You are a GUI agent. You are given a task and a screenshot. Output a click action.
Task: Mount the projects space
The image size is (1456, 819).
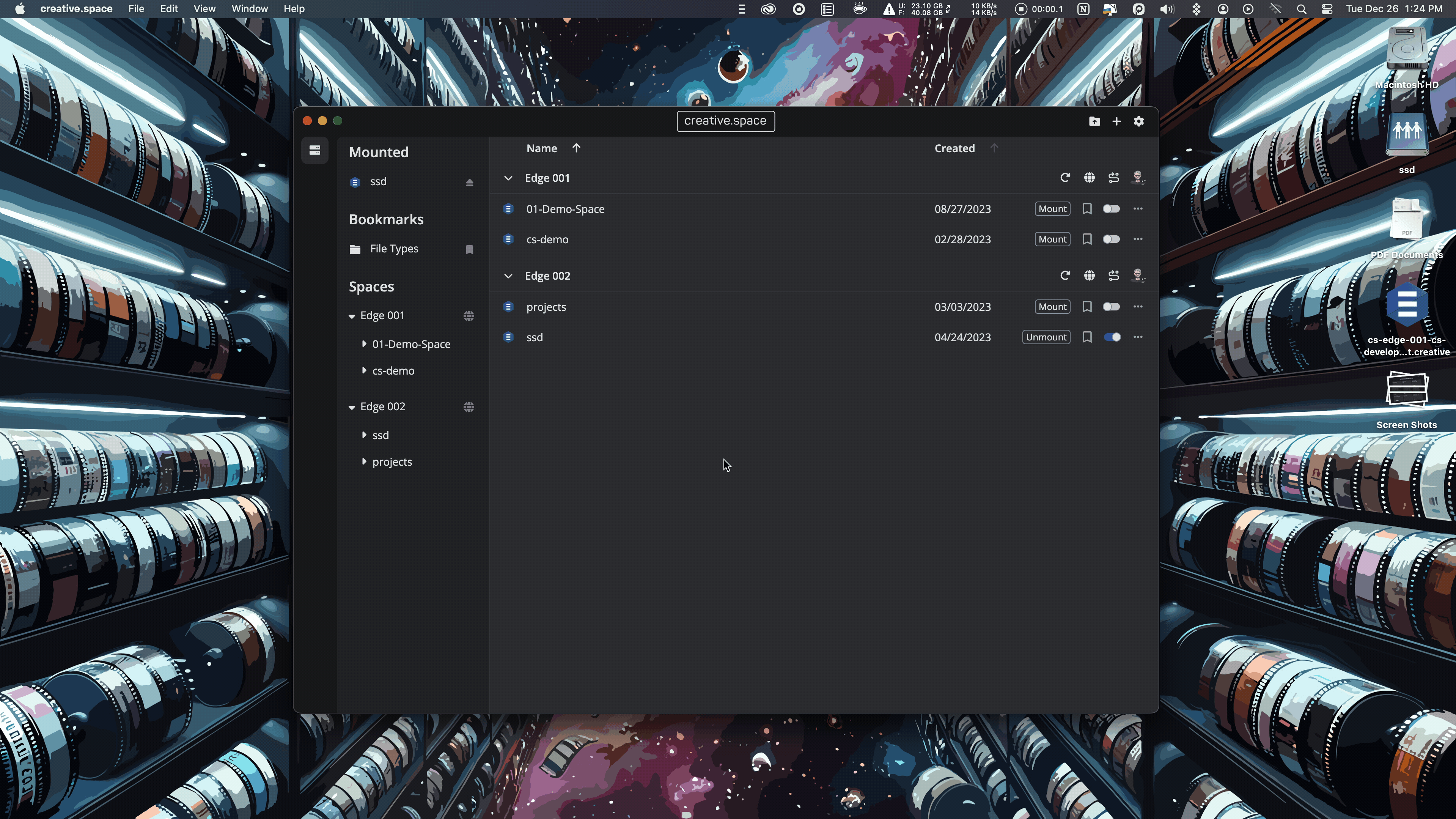click(1052, 307)
